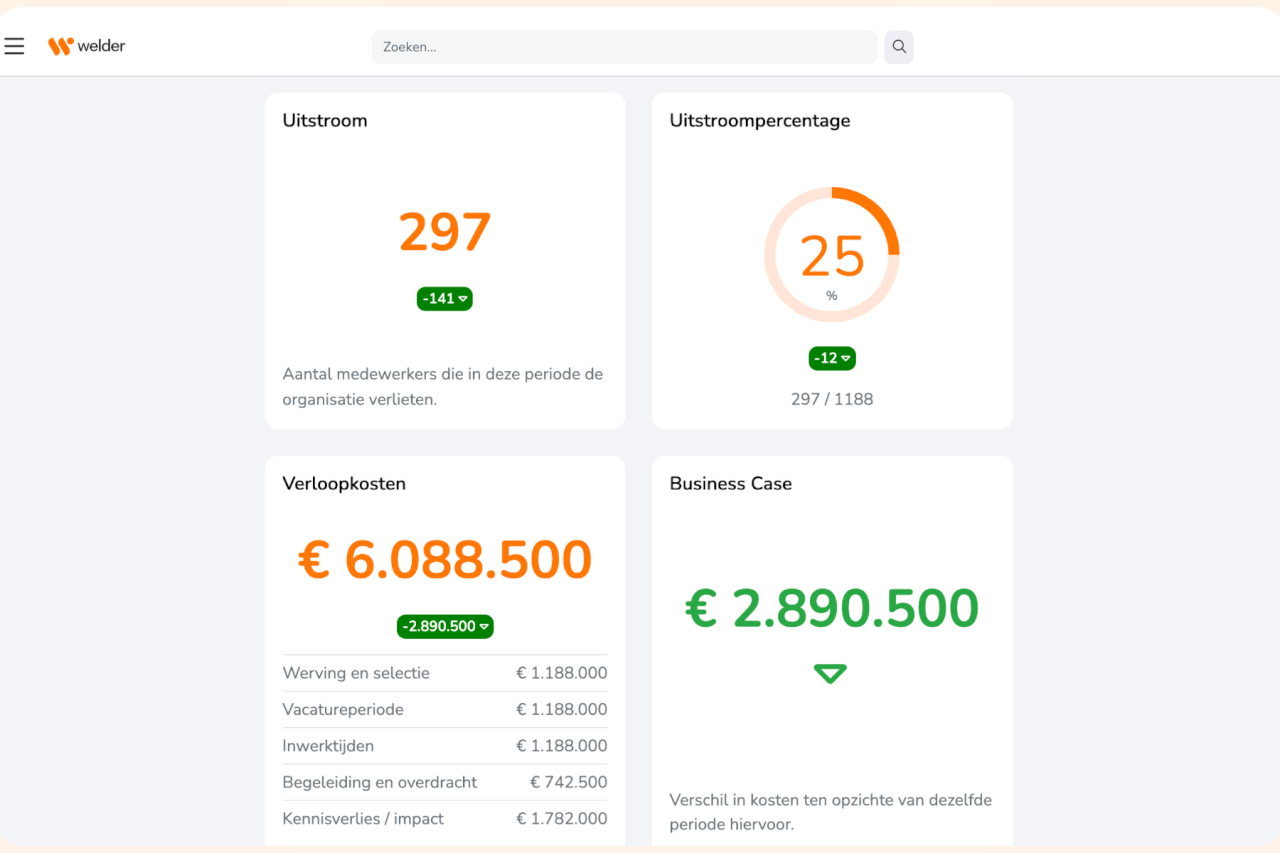The height and width of the screenshot is (853, 1280).
Task: Select the Begeleiding en overdracht row
Action: click(x=445, y=782)
